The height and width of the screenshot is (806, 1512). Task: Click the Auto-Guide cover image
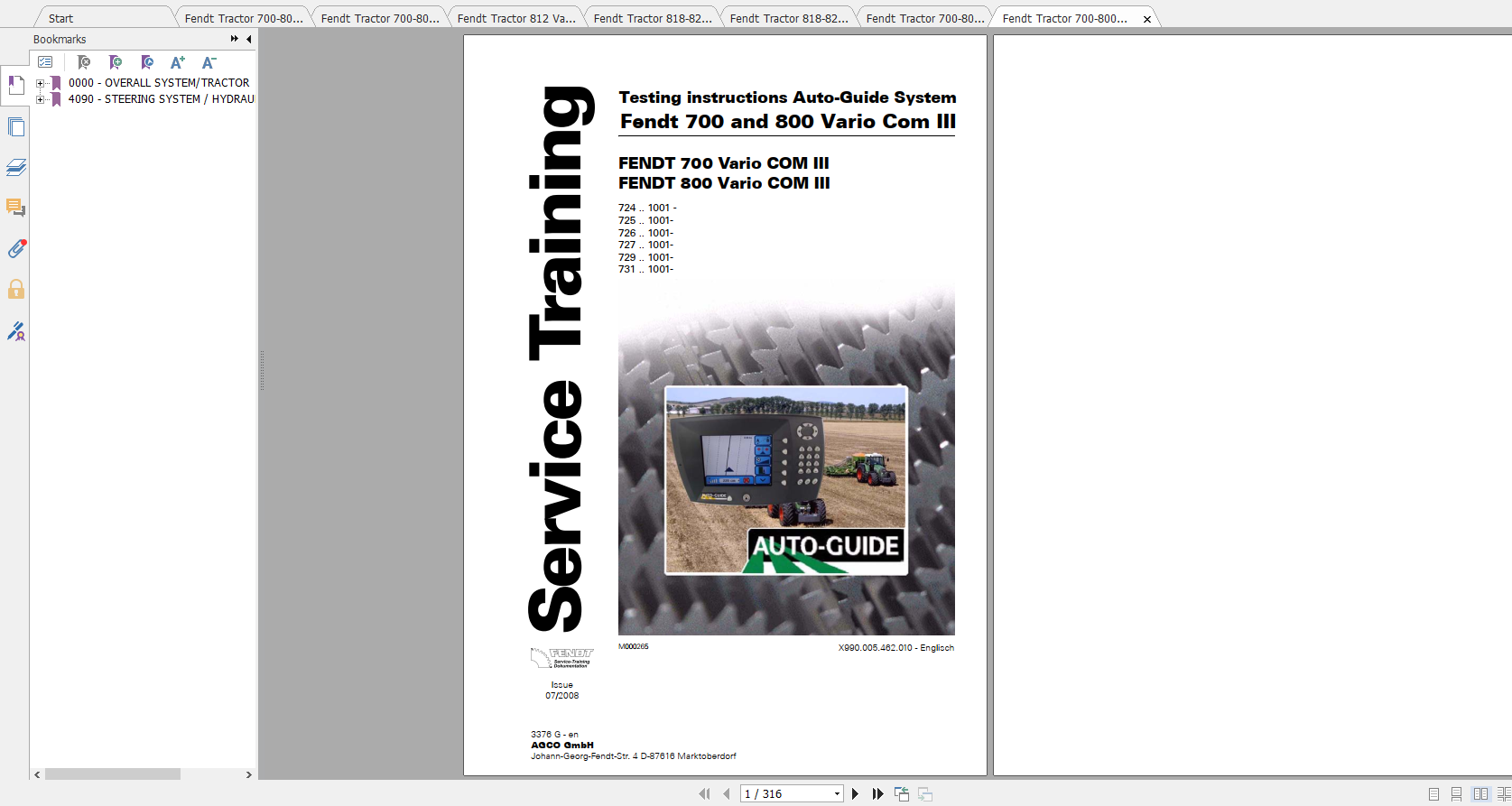tap(786, 480)
